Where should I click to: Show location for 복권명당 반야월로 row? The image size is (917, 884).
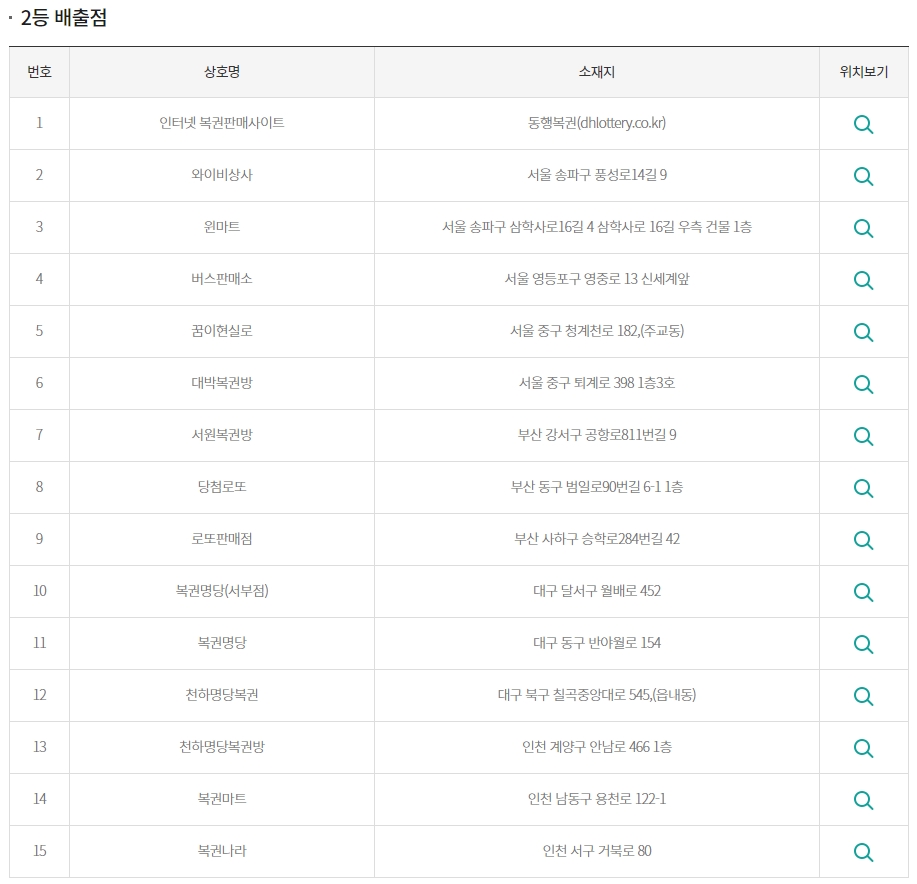point(863,644)
